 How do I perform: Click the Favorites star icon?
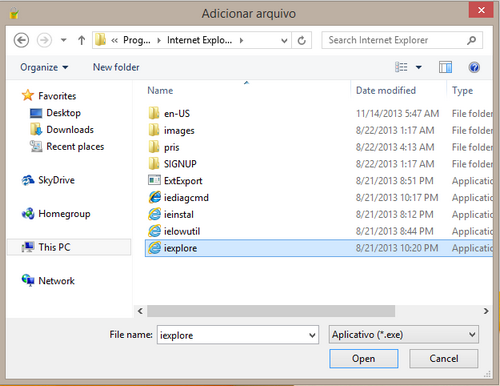click(28, 95)
